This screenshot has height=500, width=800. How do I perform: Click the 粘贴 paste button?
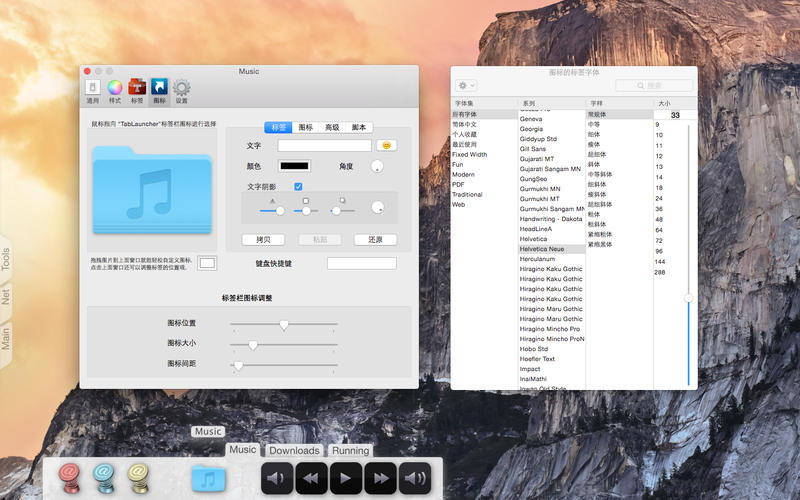tap(320, 239)
